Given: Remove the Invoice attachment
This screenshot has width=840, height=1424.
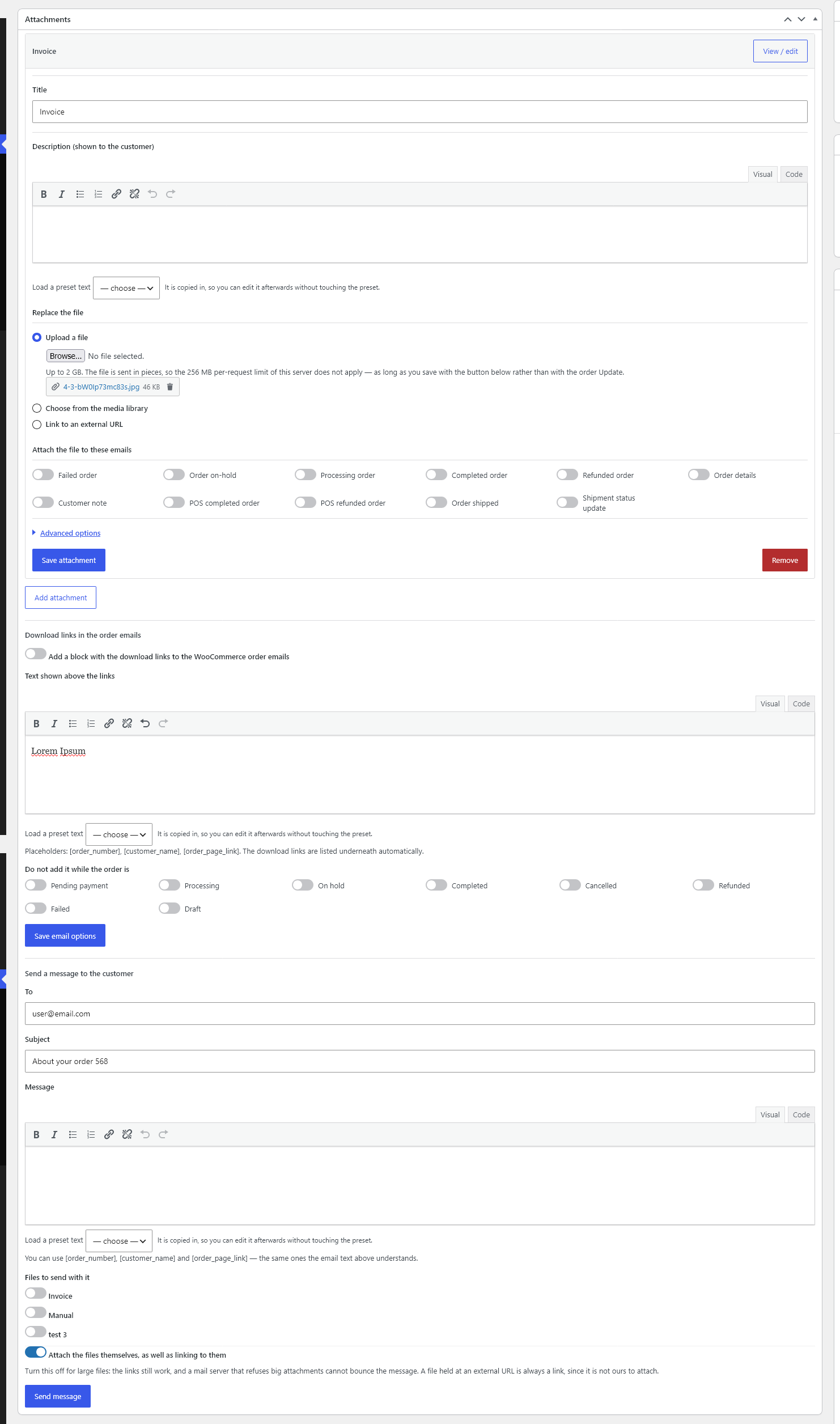Looking at the screenshot, I should pyautogui.click(x=784, y=560).
